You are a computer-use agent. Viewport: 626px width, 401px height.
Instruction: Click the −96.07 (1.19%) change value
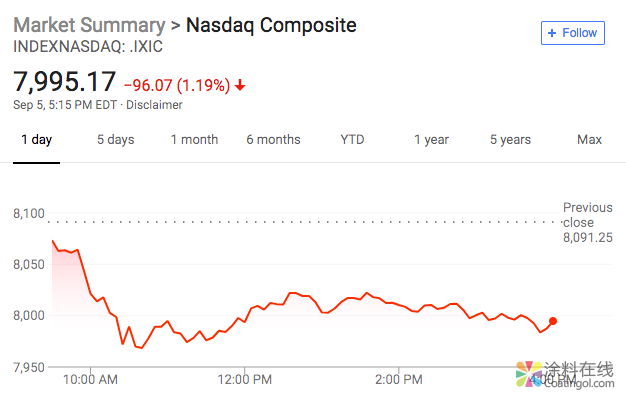coord(177,85)
